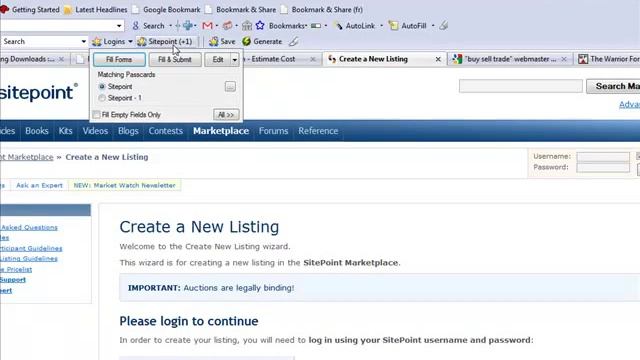Viewport: 640px width, 360px height.
Task: Switch to The Warrior Forum tab
Action: point(607,59)
